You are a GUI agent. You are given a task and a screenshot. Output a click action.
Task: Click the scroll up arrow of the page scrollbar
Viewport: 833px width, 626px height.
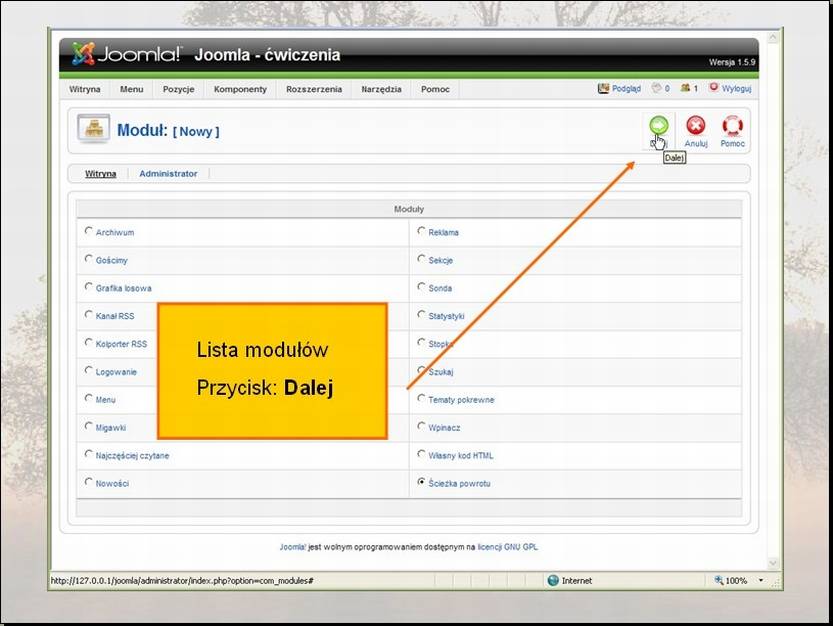[773, 38]
